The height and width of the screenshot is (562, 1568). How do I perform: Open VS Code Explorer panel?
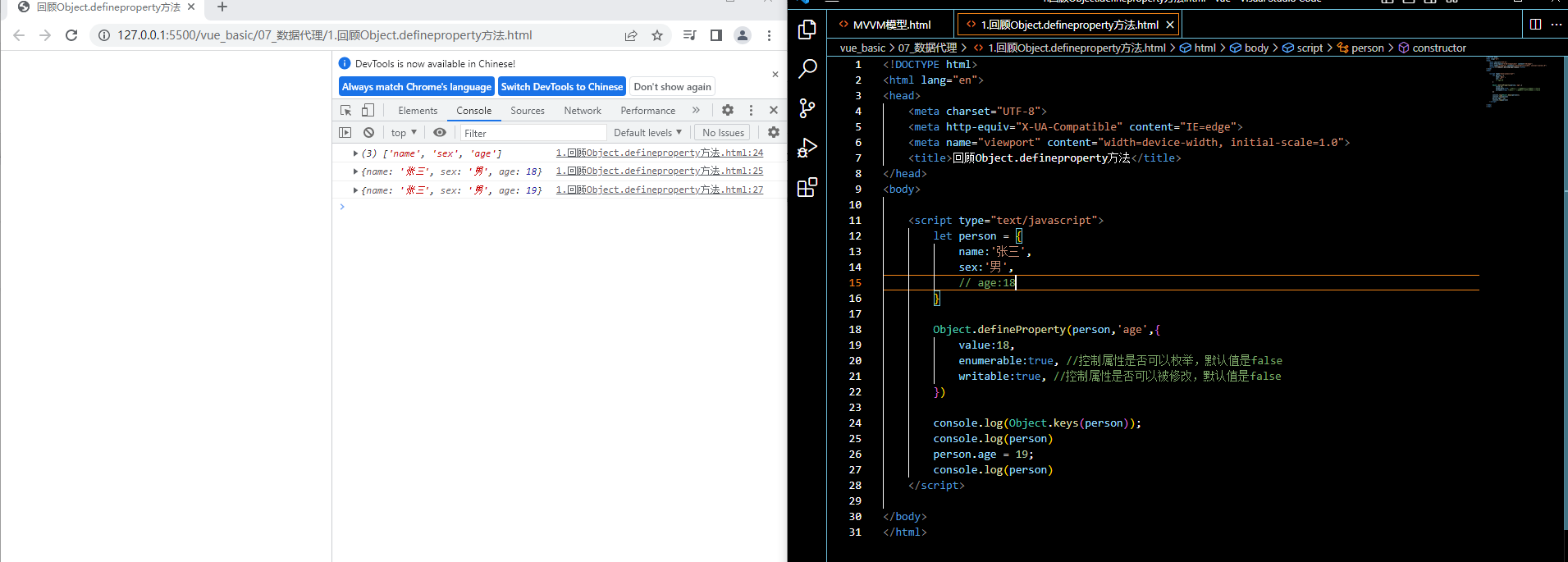[x=807, y=30]
